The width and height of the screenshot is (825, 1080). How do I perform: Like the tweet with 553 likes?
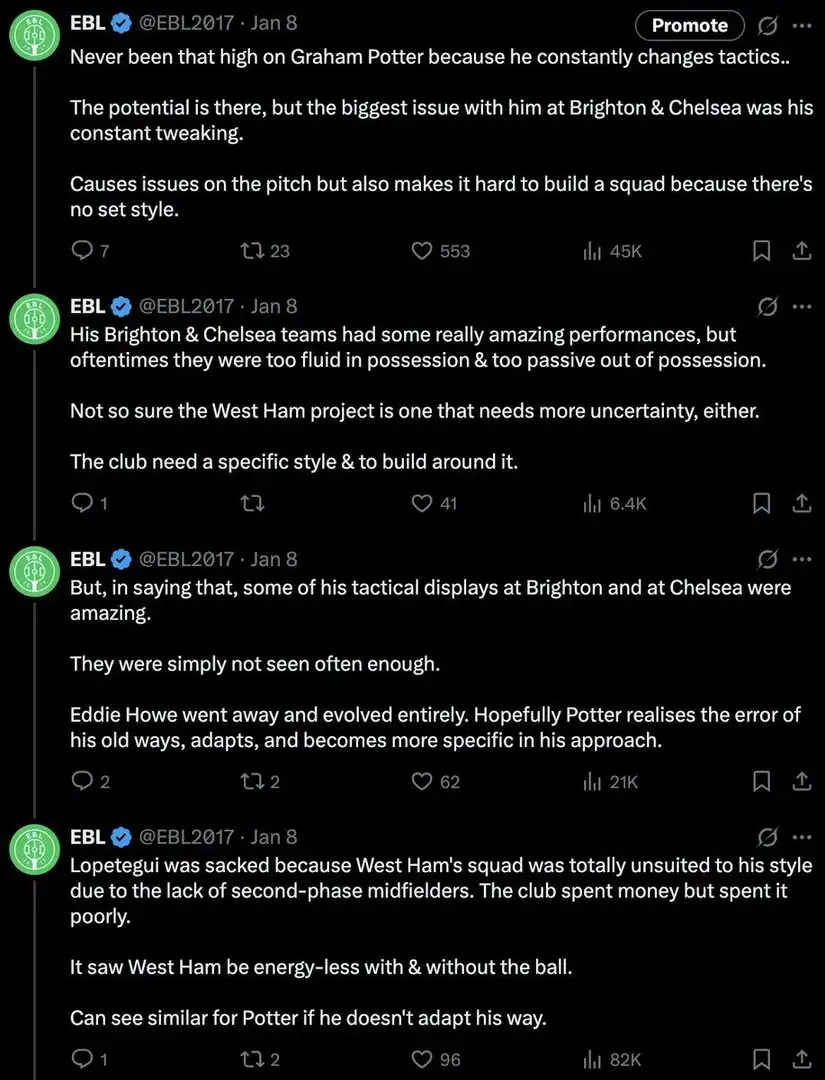coord(423,251)
